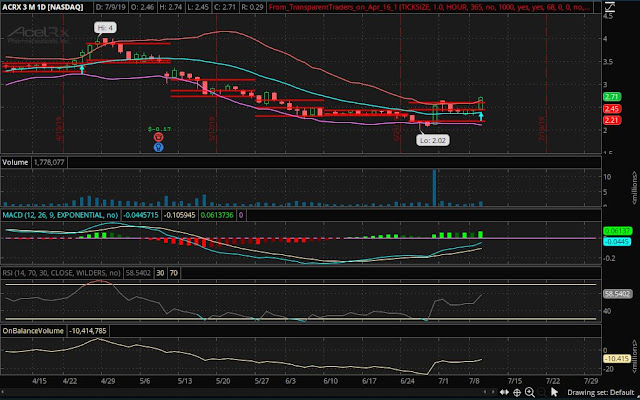Click the dimmed zoom out magnifier icon

[x=541, y=393]
